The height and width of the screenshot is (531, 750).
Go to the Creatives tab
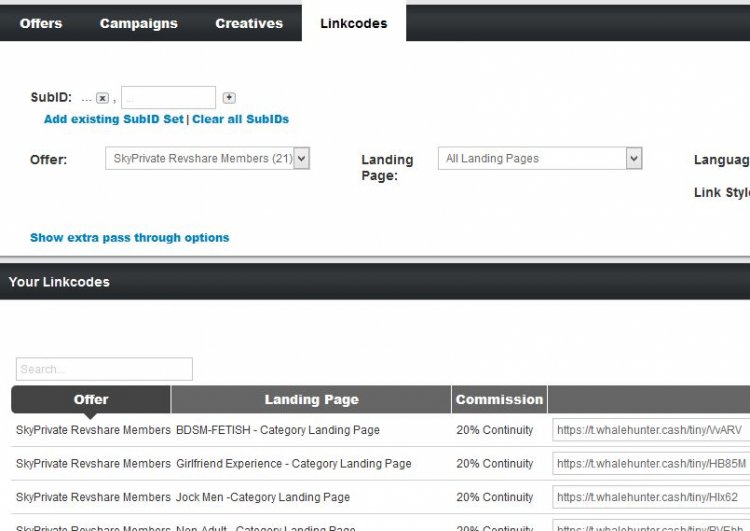249,23
